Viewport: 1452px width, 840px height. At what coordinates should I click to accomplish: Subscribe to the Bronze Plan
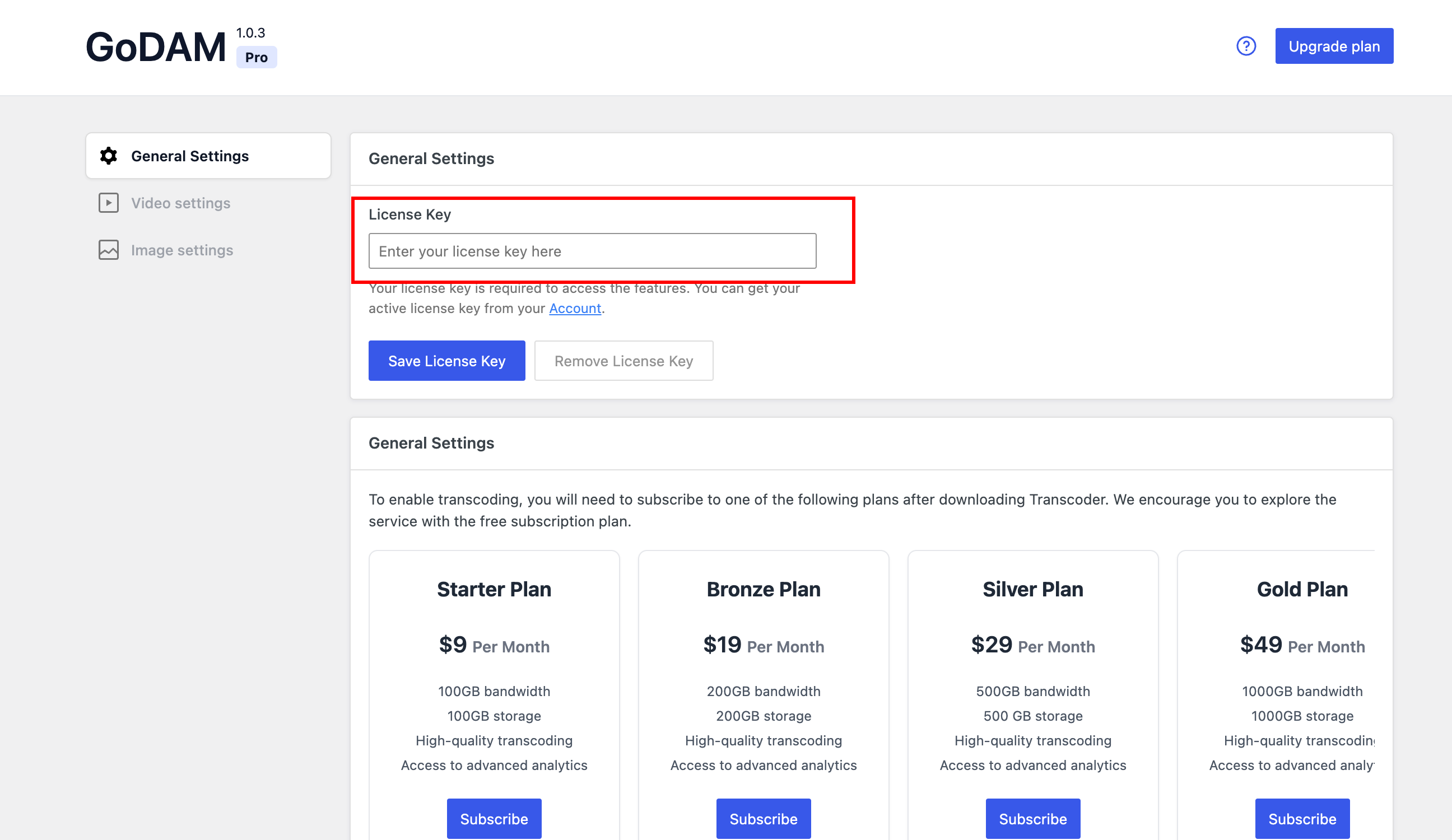763,818
